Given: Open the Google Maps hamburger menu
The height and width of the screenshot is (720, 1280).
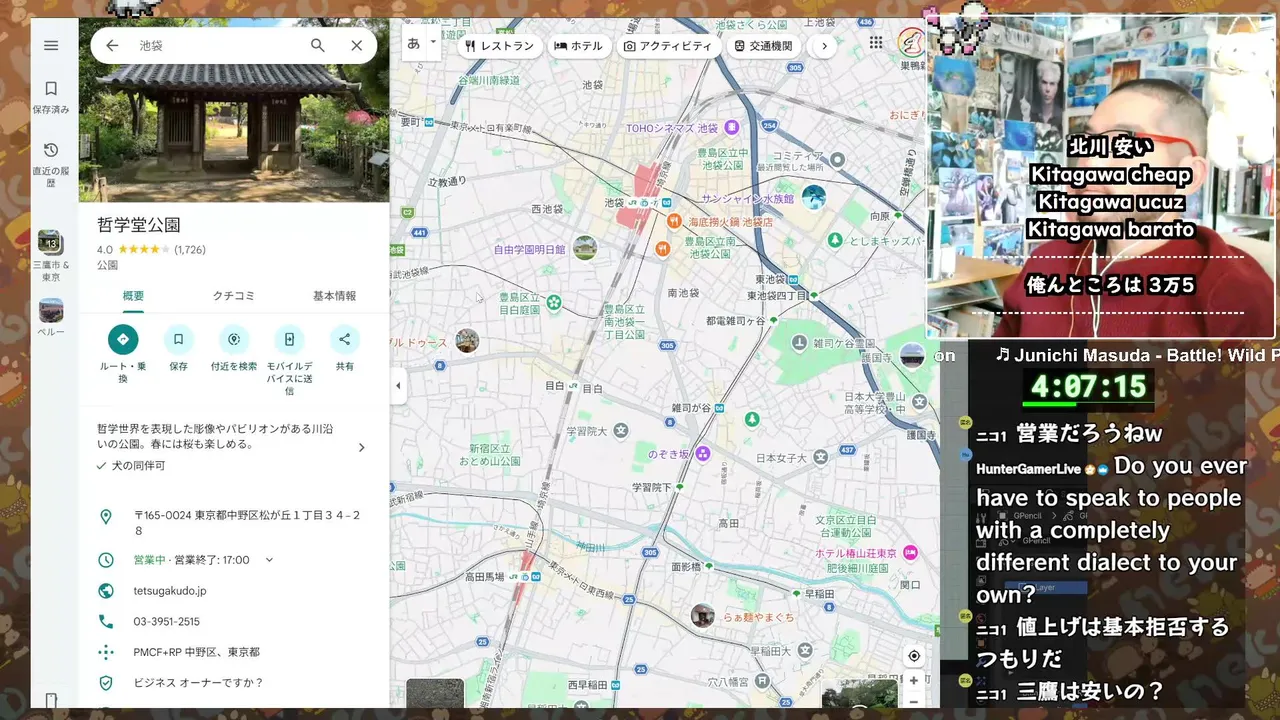Looking at the screenshot, I should (51, 45).
